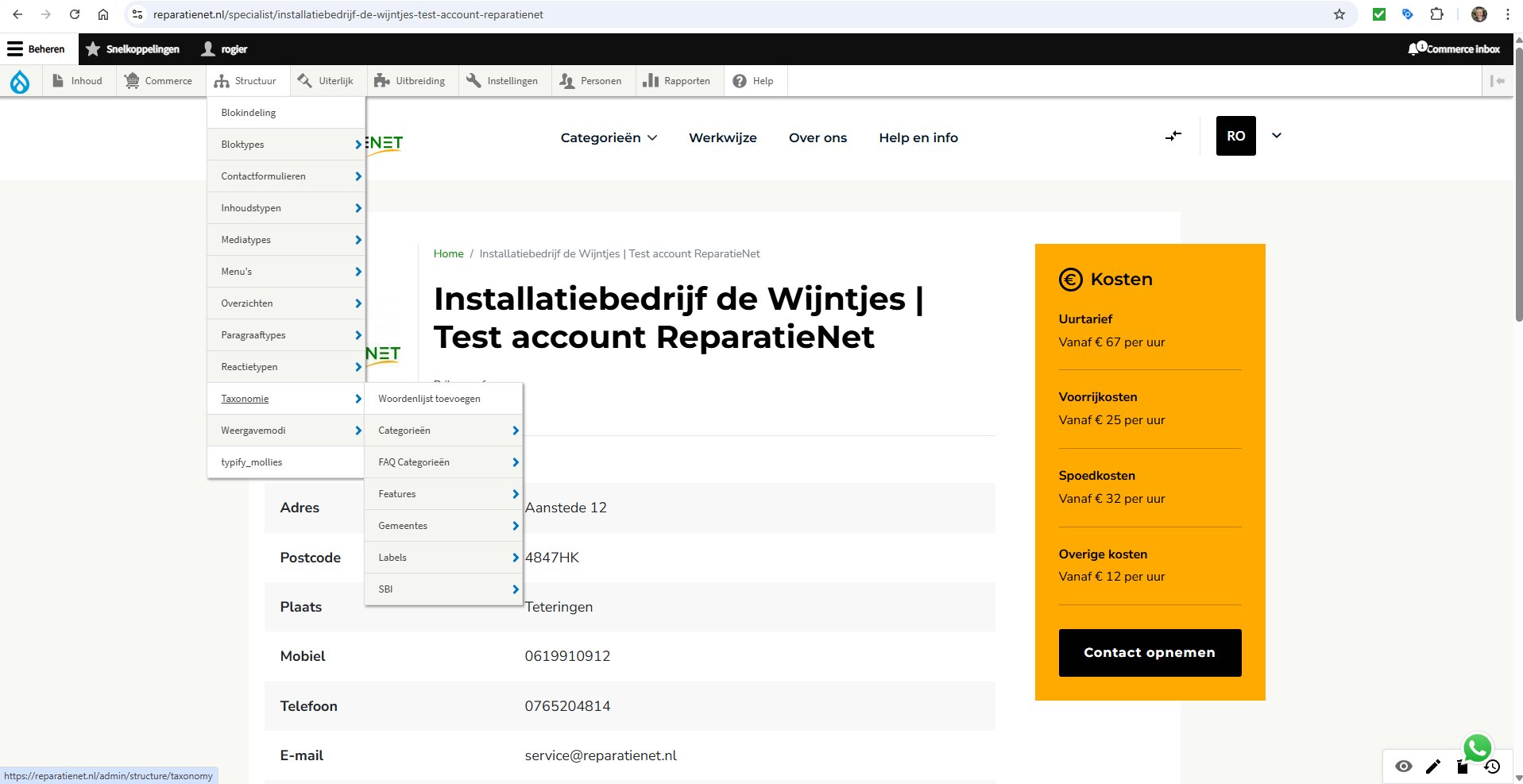Expand the Mediatypes submenu arrow

coord(358,240)
